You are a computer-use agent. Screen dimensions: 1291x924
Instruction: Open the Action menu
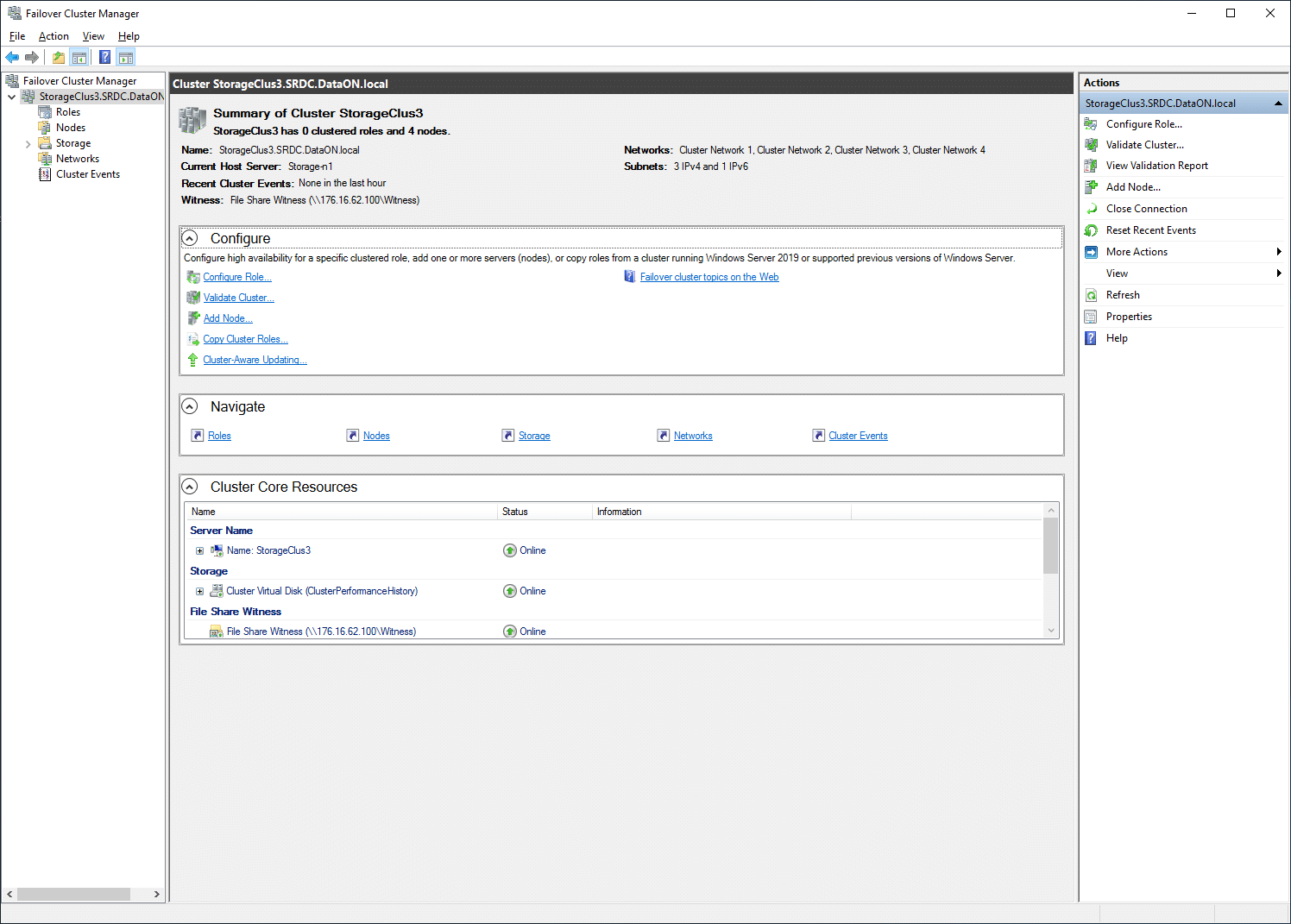(x=54, y=36)
